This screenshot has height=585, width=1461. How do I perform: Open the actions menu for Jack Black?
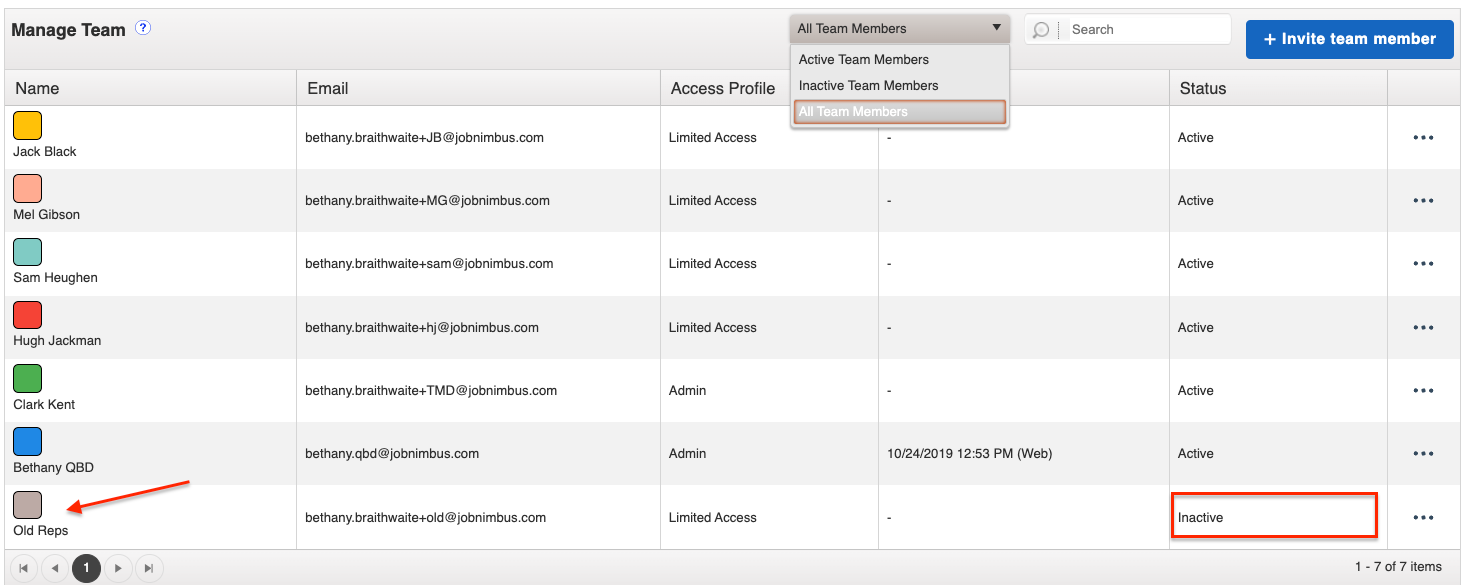coord(1423,137)
